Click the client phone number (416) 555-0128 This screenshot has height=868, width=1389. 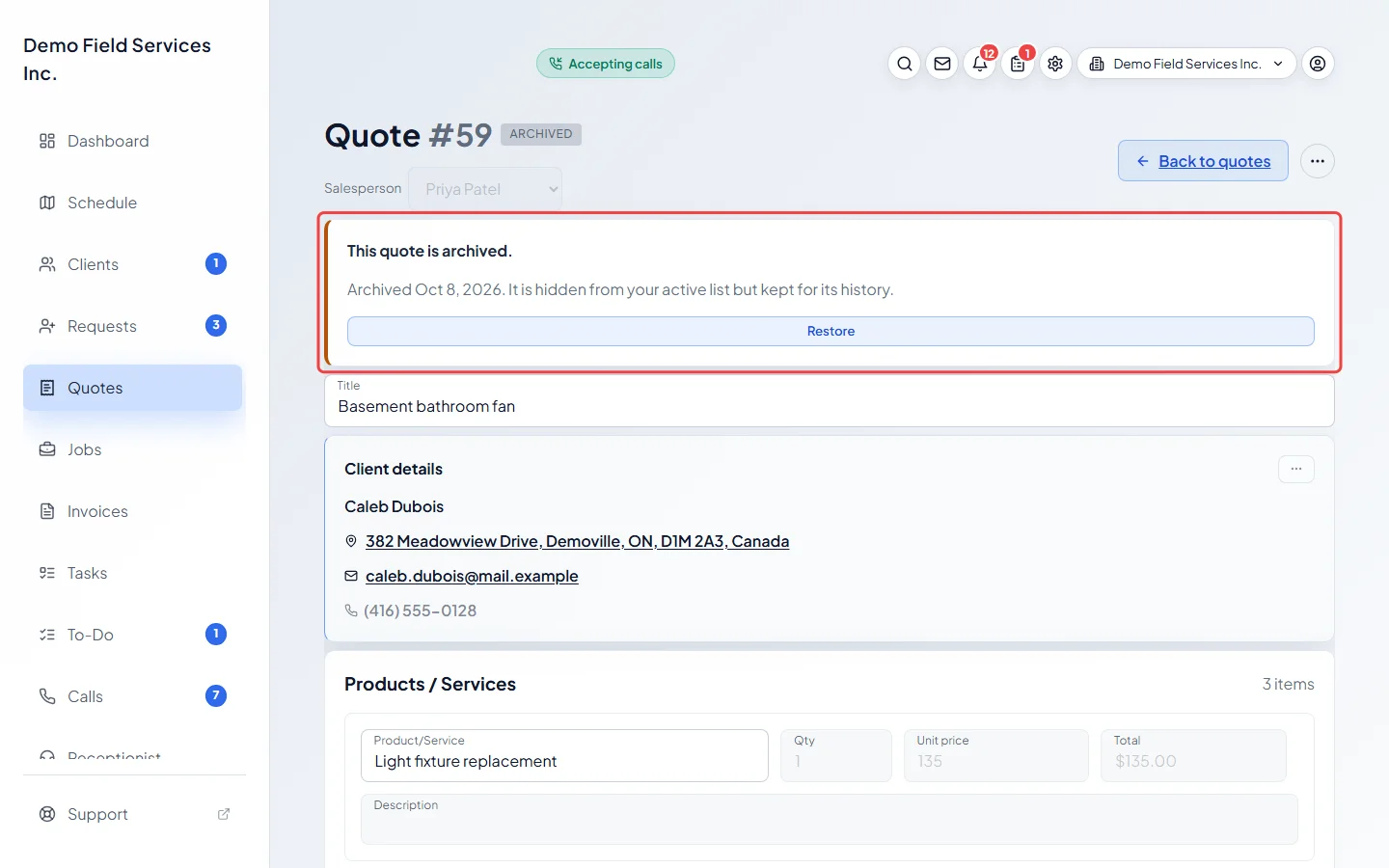pyautogui.click(x=420, y=610)
